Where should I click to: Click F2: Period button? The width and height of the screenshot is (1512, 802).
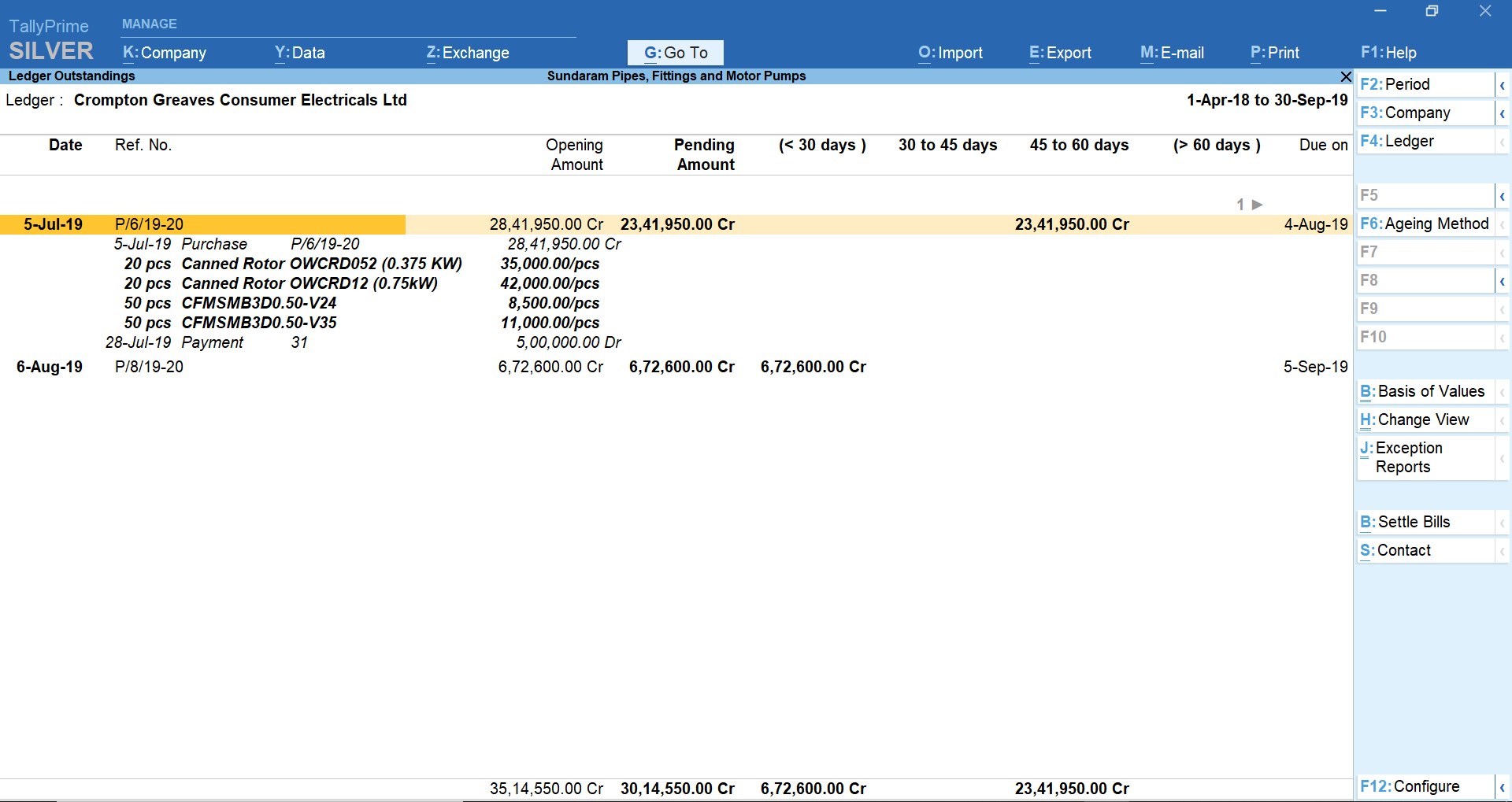point(1425,84)
